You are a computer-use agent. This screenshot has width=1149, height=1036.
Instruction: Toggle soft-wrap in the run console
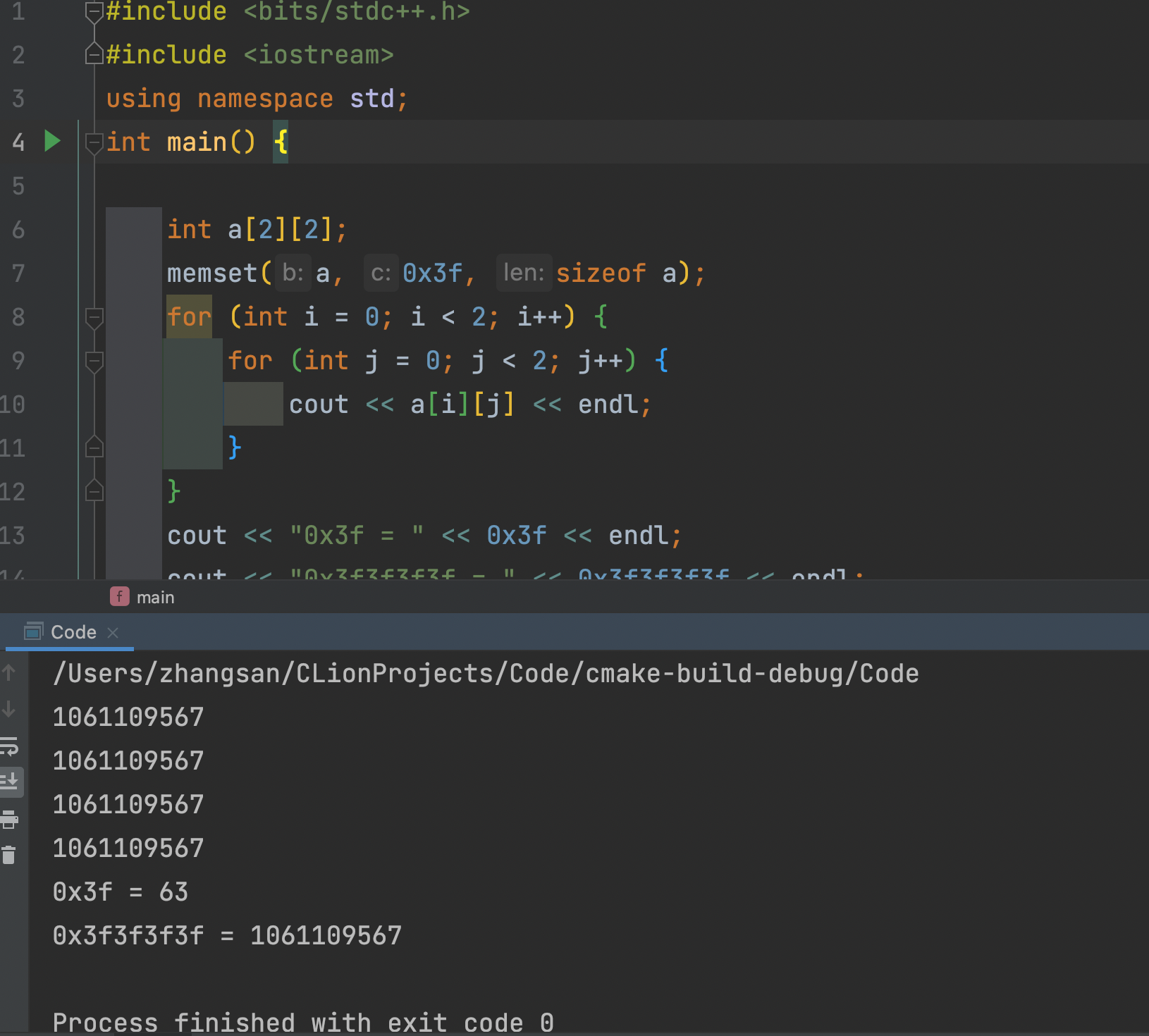pos(9,746)
